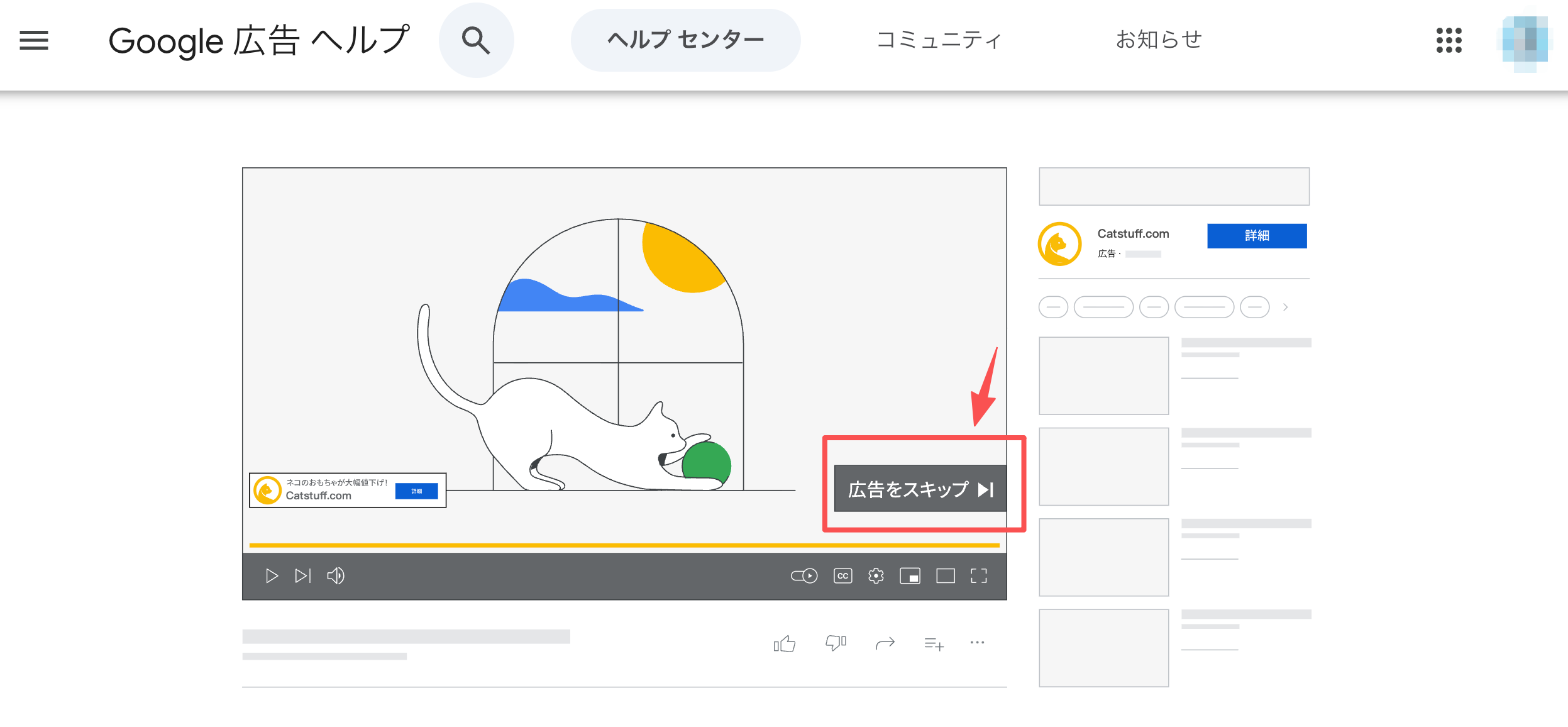The image size is (1568, 727).
Task: Open the Google apps grid
Action: (1449, 40)
